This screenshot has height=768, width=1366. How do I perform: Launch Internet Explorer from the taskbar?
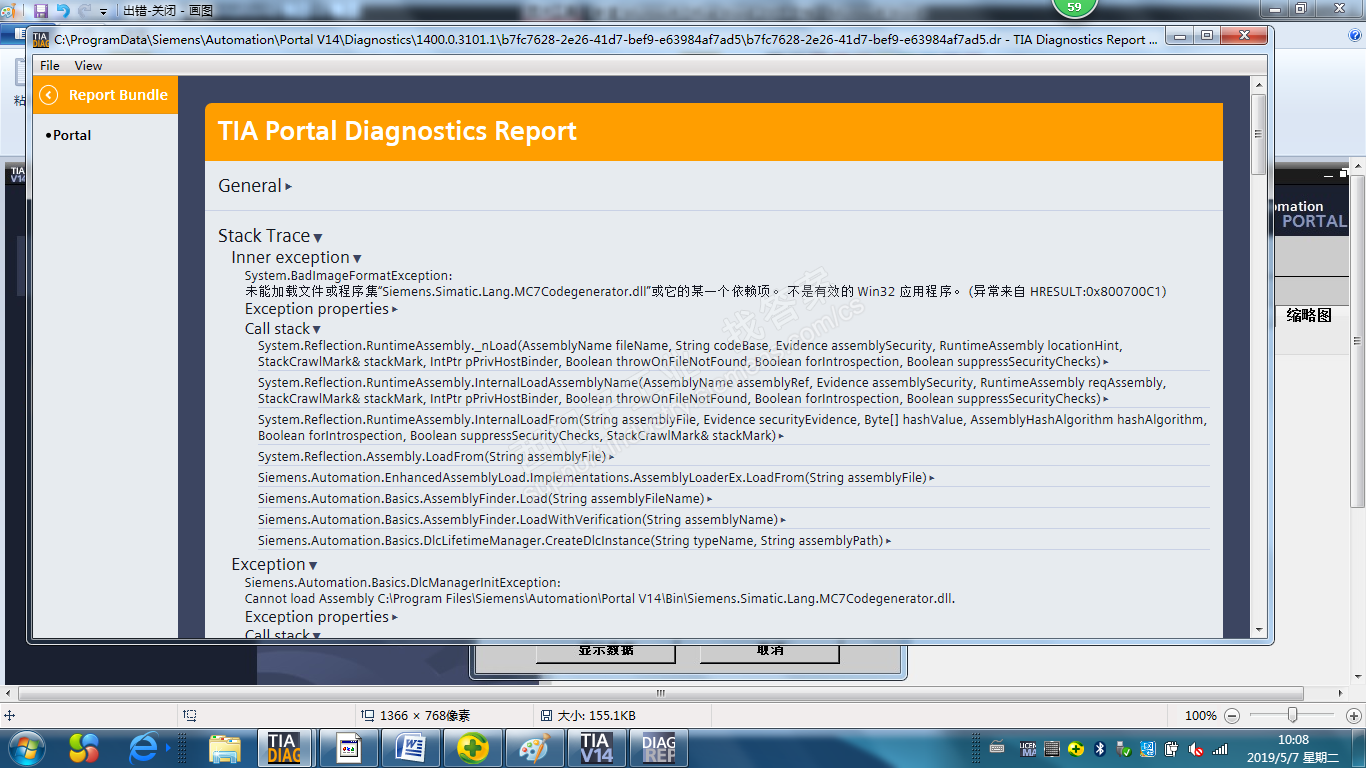click(145, 748)
